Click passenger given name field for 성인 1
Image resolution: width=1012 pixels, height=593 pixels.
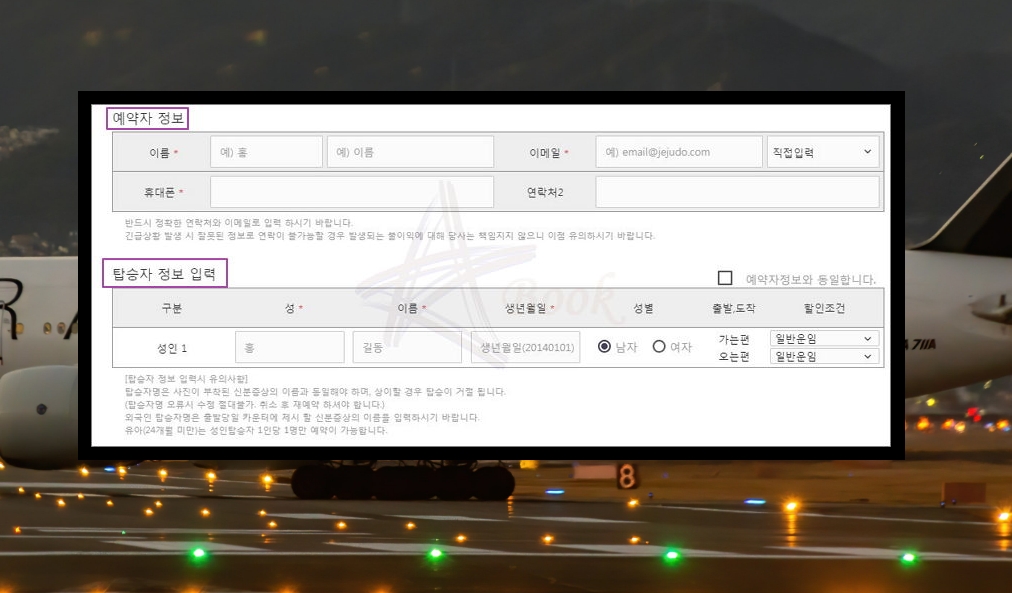click(x=407, y=348)
